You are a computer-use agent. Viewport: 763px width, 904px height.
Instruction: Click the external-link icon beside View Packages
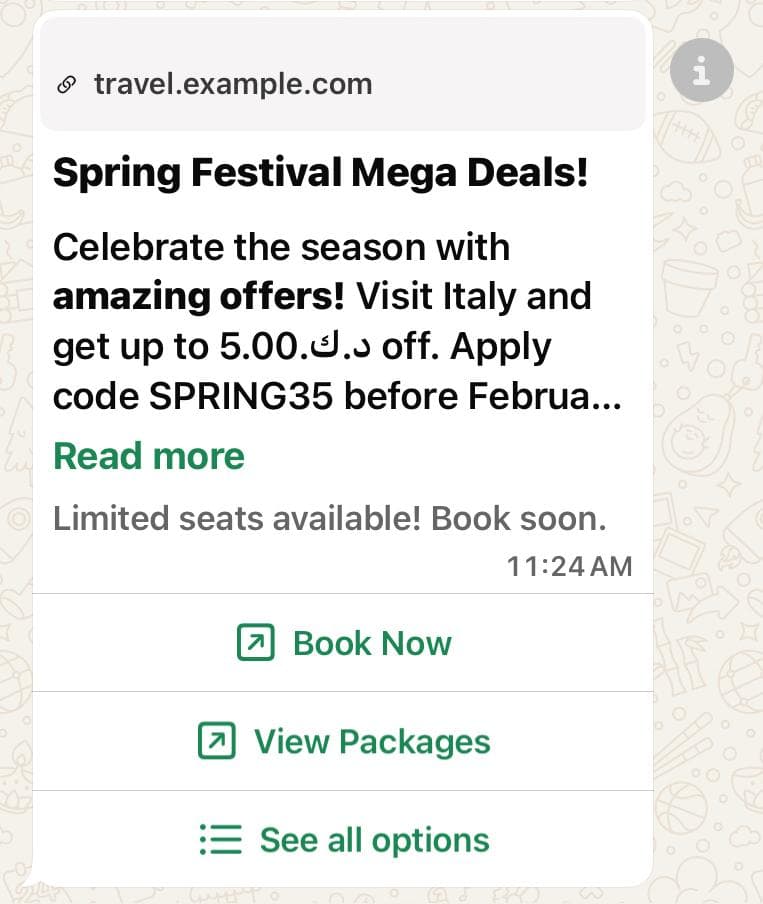[x=219, y=741]
